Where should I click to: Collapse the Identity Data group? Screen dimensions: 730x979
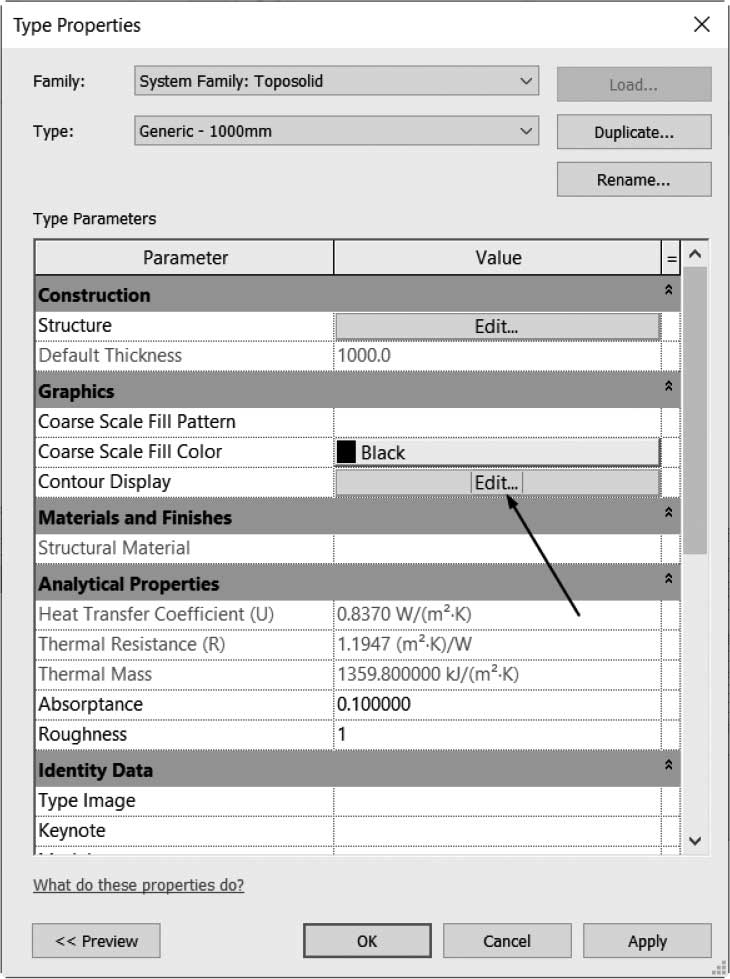[x=669, y=764]
